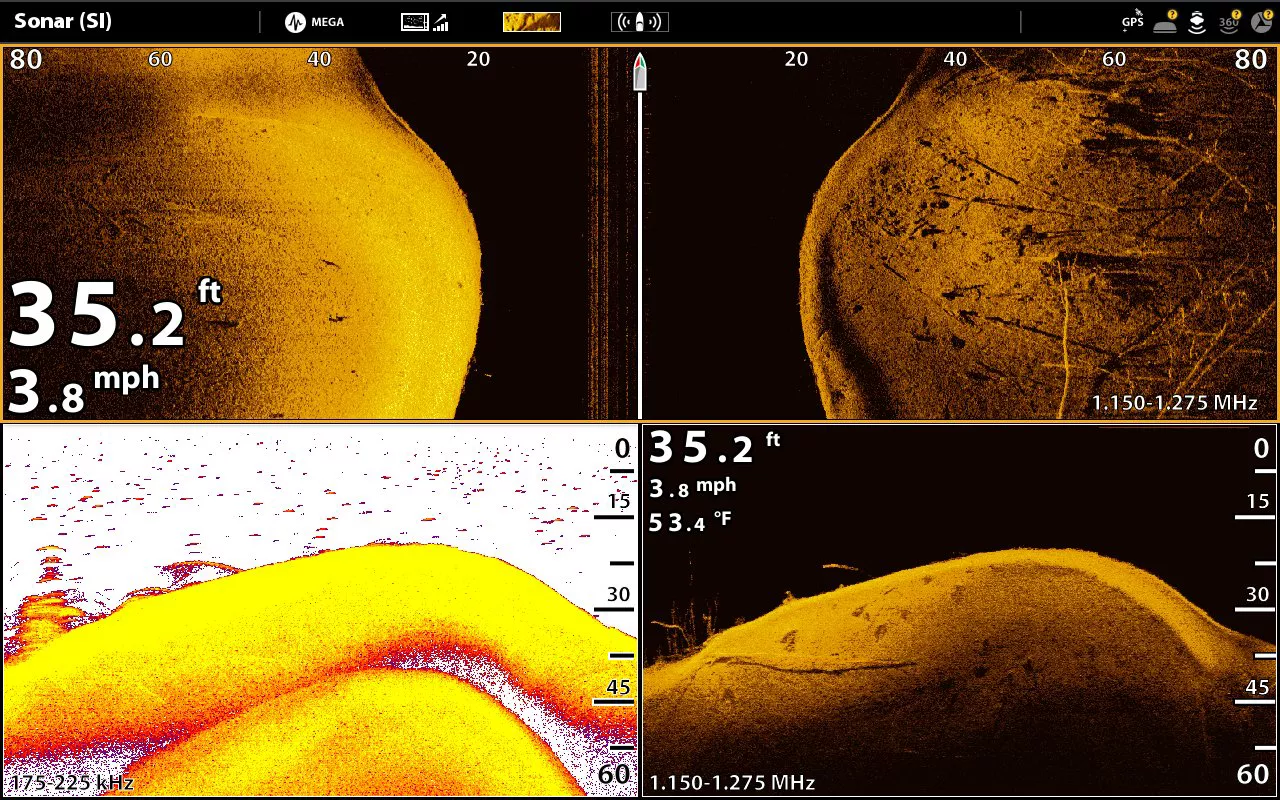Image resolution: width=1280 pixels, height=800 pixels.
Task: Click the GPS receiver status icon
Action: (1131, 21)
